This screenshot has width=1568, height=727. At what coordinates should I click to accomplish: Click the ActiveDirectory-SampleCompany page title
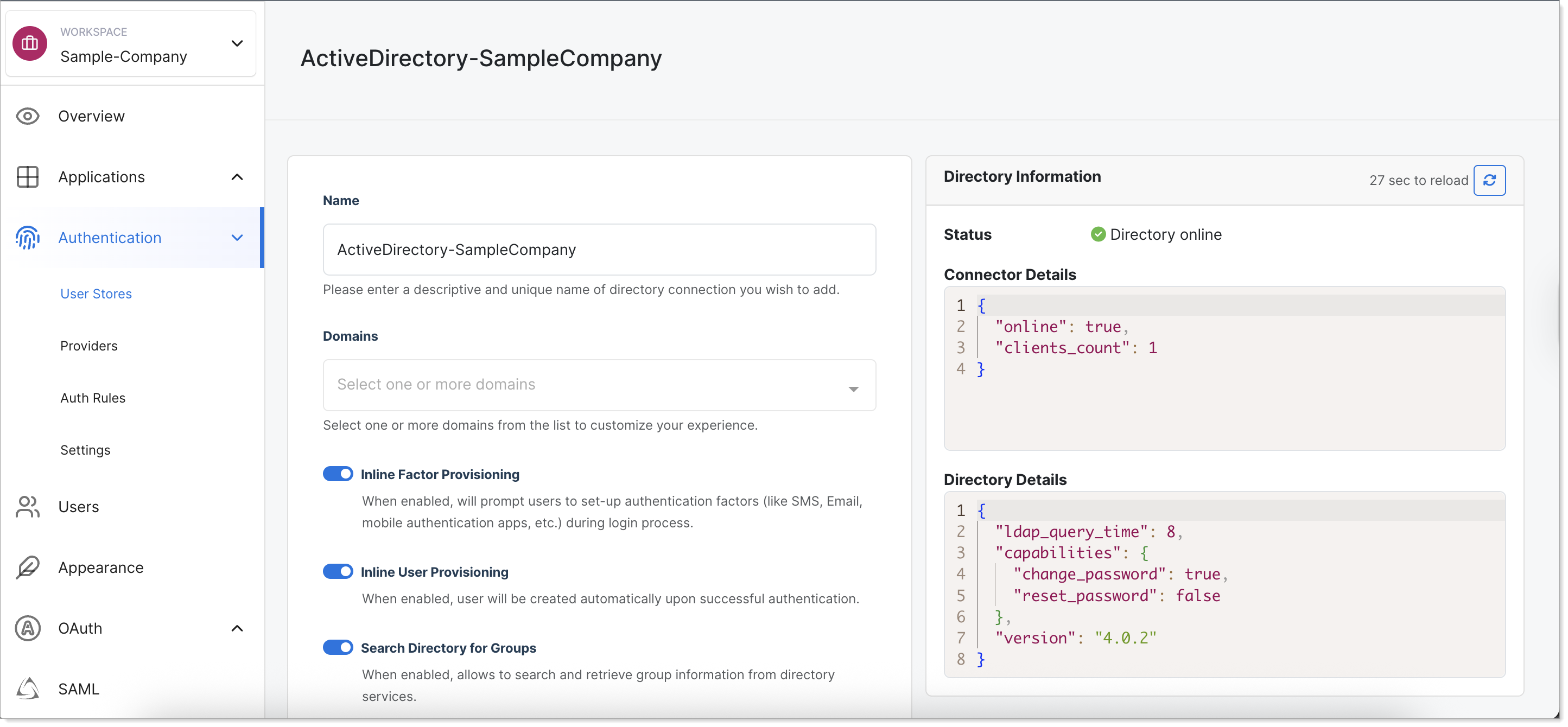(x=481, y=59)
